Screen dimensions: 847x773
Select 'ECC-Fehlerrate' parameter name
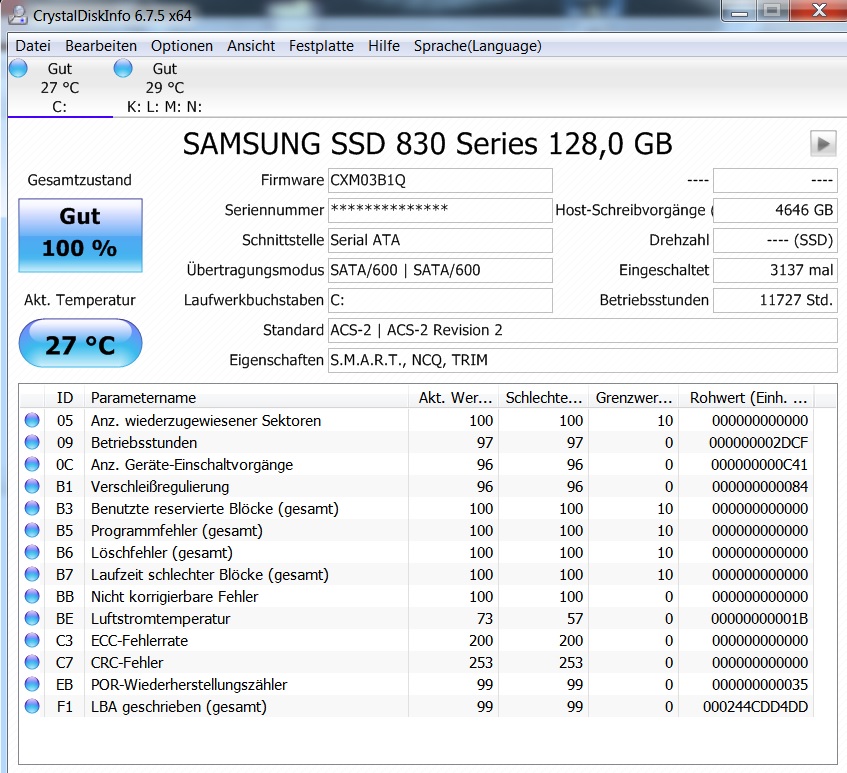pyautogui.click(x=139, y=641)
